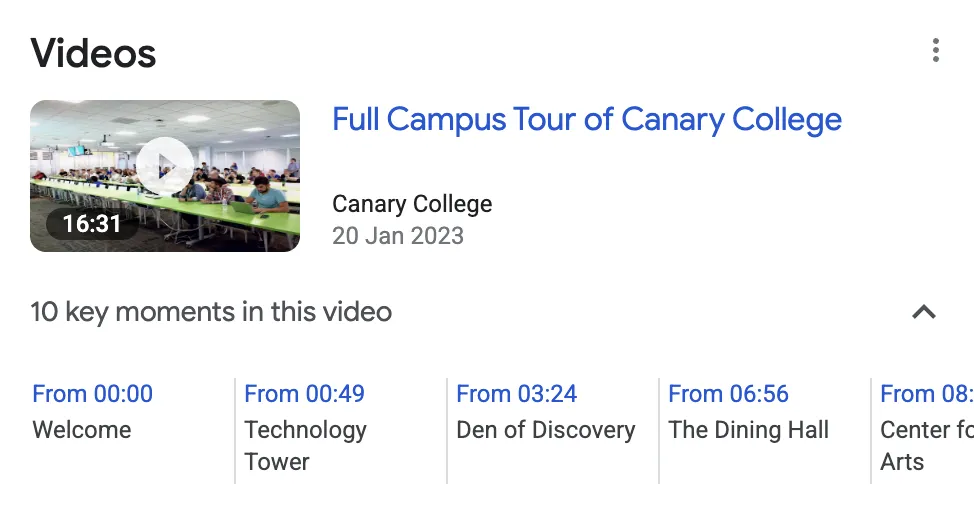Select the Den of Discovery key moment
Viewport: 974px width, 520px height.
click(546, 430)
